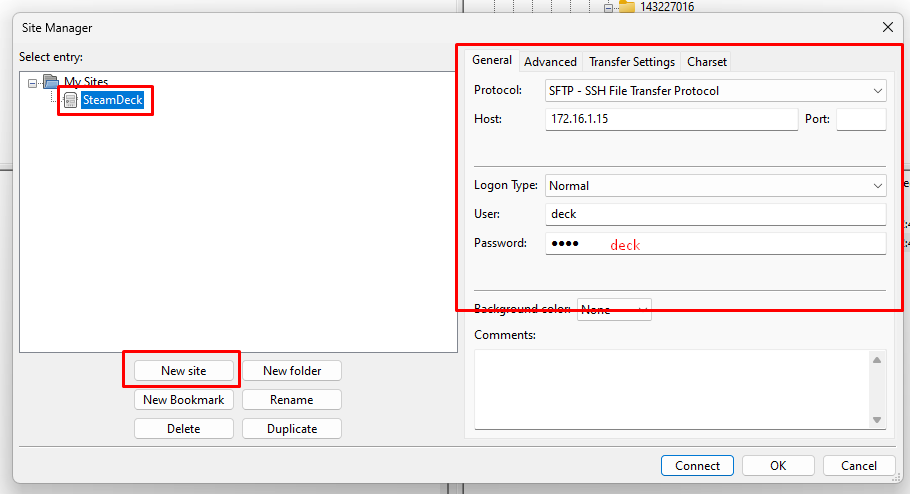
Task: Click the New site button
Action: pyautogui.click(x=184, y=371)
